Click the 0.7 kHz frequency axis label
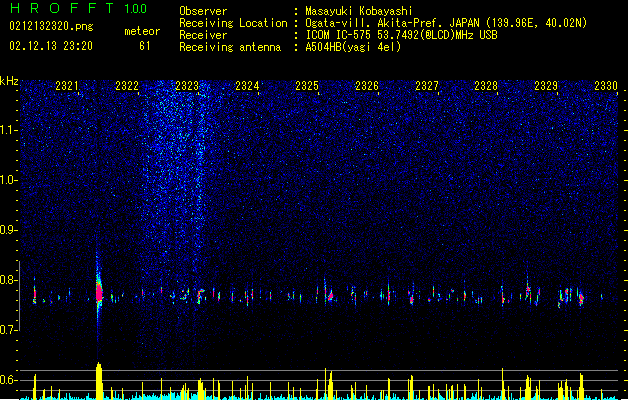Screen dimensions: 629x400 [9, 330]
